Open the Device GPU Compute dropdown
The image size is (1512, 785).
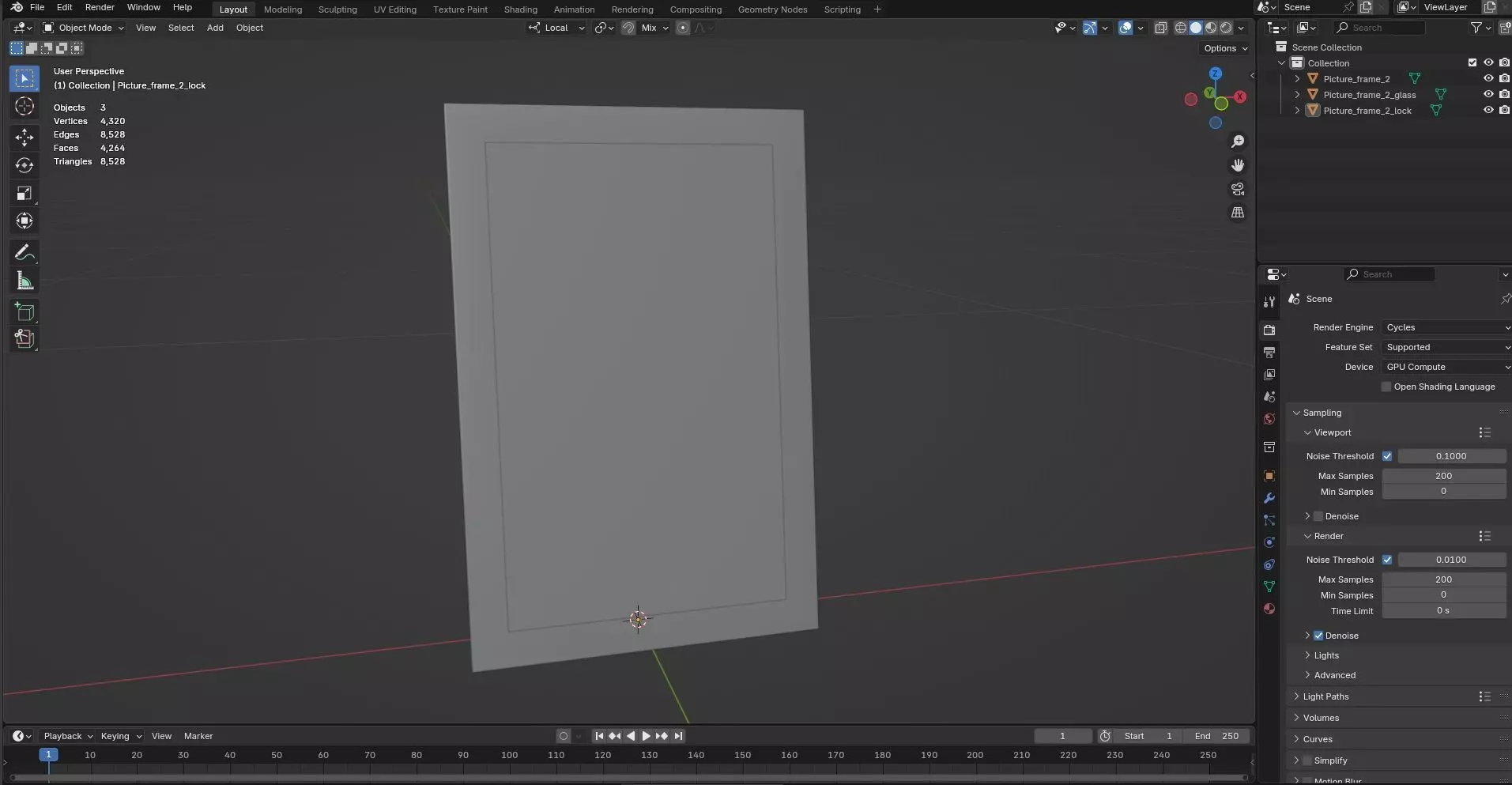[1446, 367]
